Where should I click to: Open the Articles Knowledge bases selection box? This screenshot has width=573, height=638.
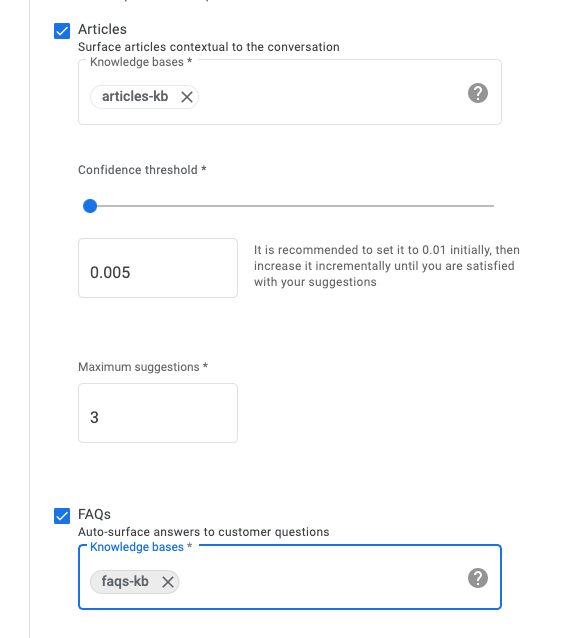pyautogui.click(x=290, y=92)
